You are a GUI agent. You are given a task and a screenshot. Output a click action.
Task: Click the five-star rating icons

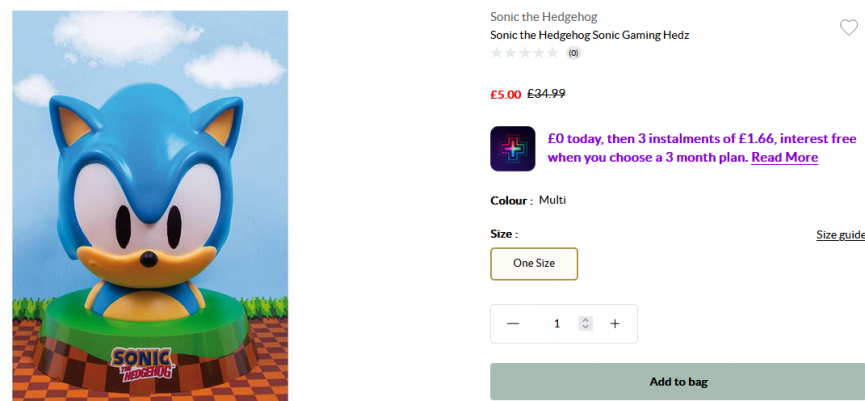pyautogui.click(x=524, y=53)
